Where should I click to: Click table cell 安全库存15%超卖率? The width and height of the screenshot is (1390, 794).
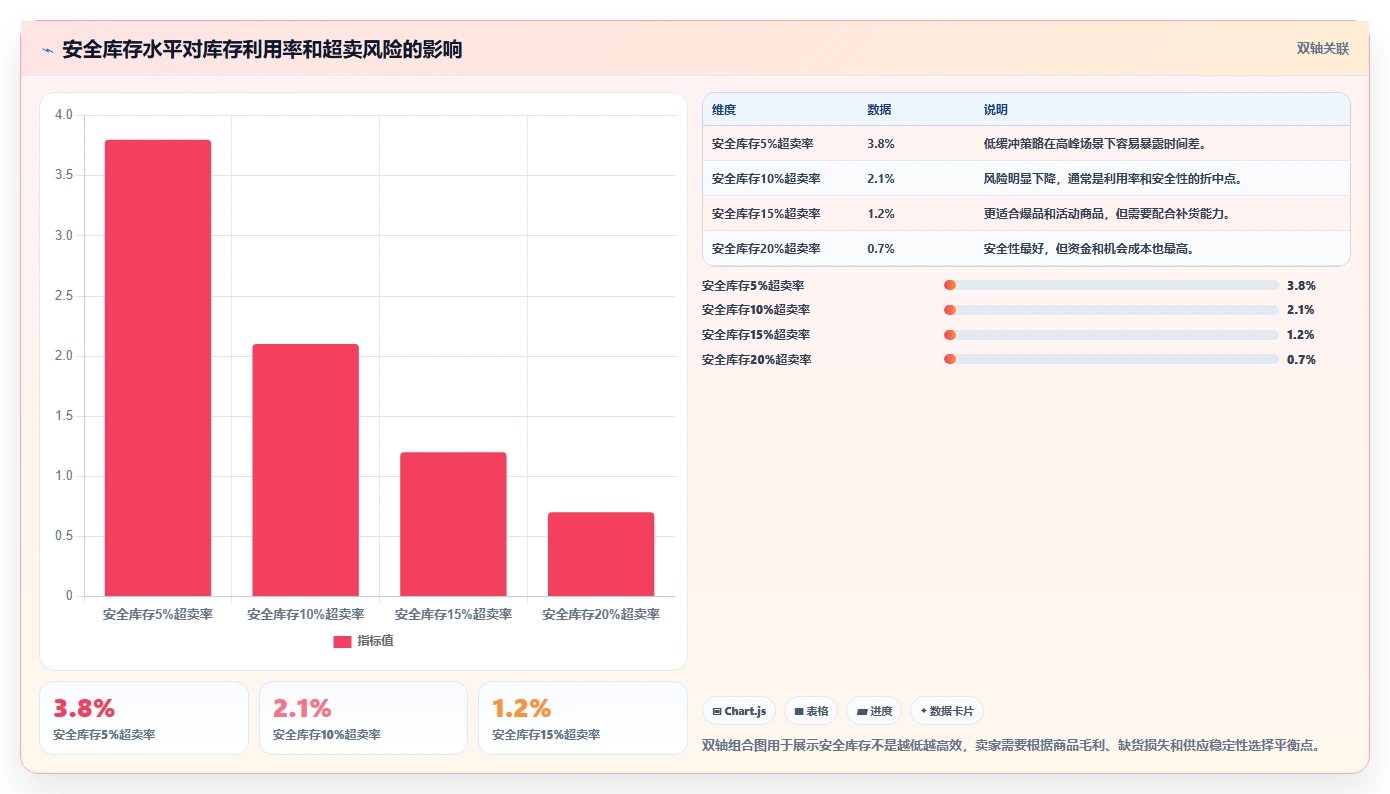[x=766, y=214]
